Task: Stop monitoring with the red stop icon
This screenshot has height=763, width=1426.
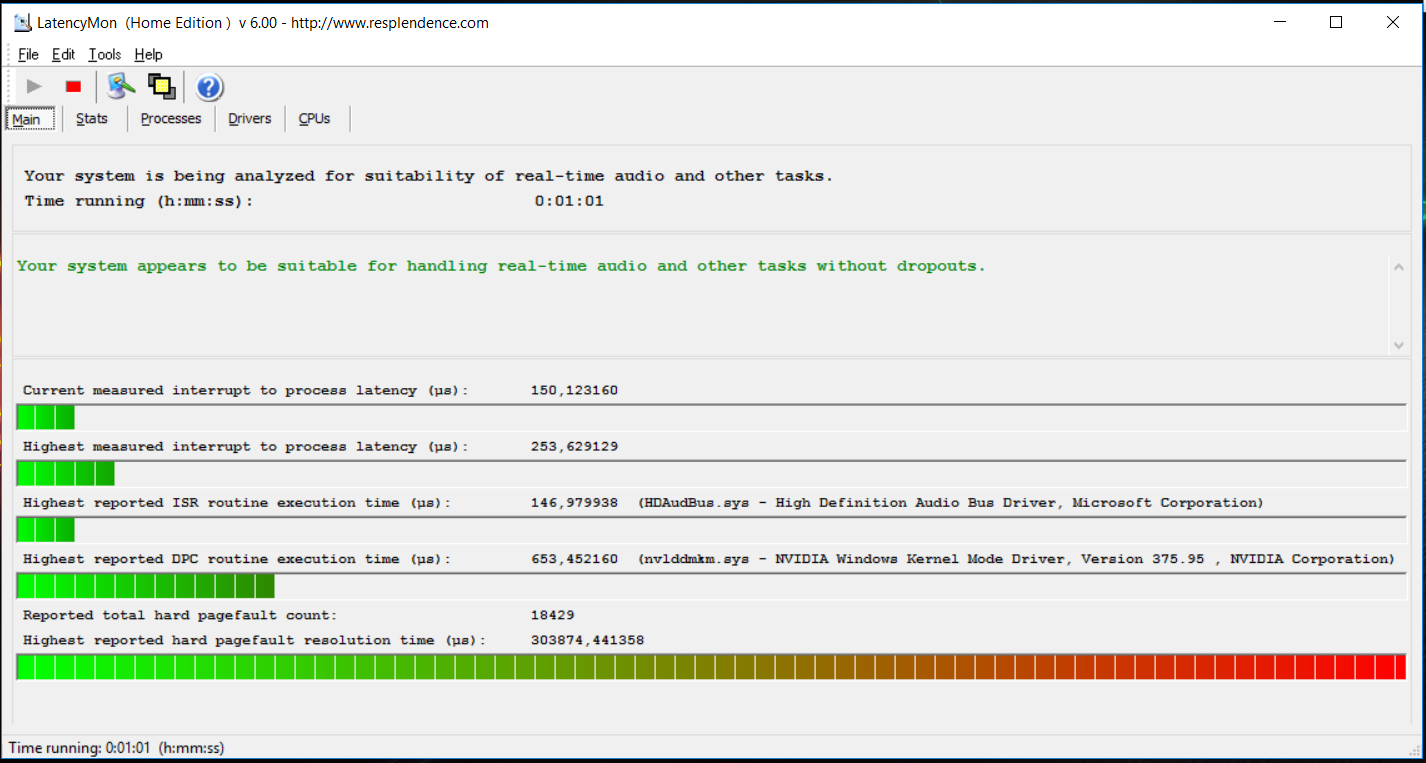Action: click(73, 87)
